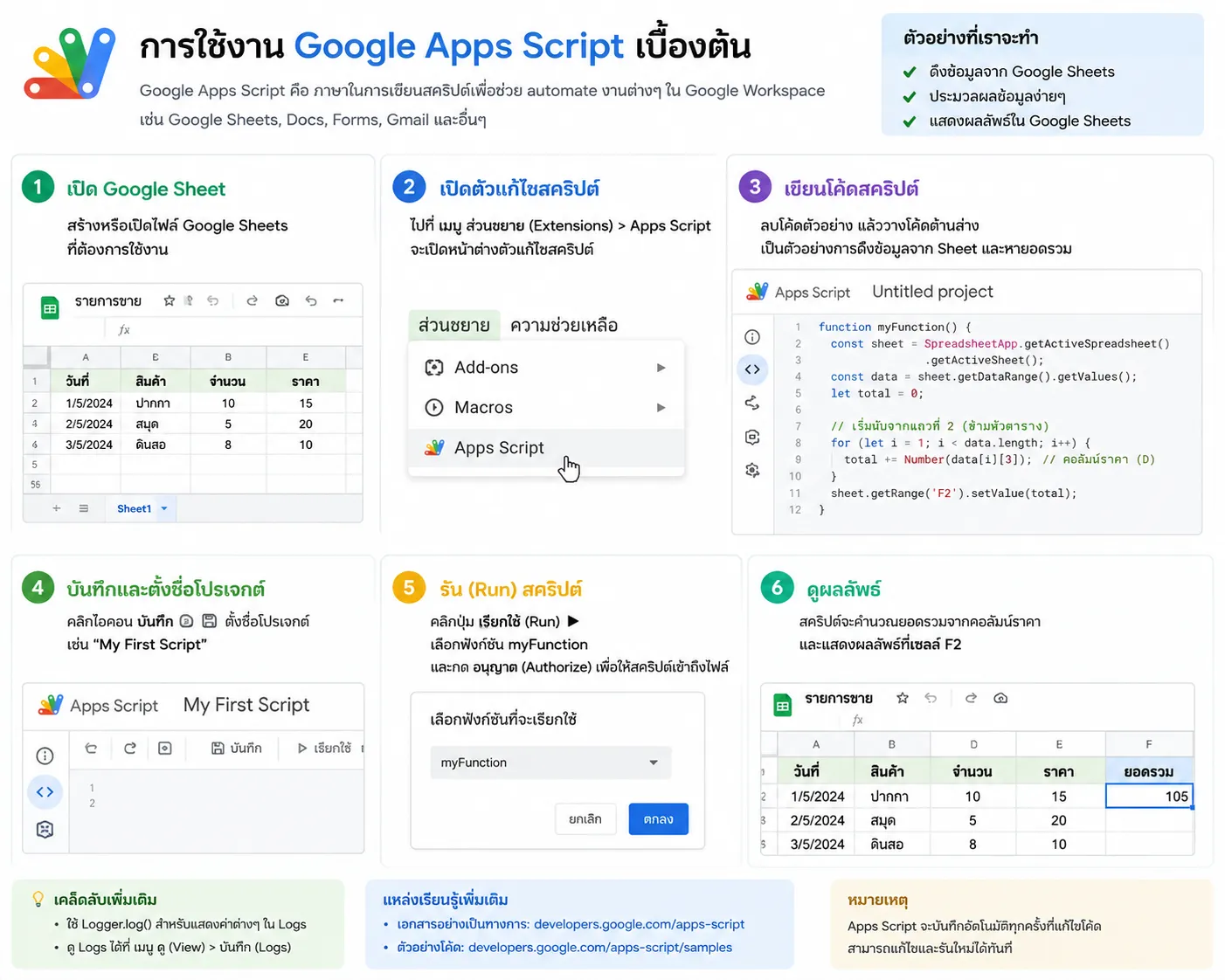This screenshot has width=1225, height=980.
Task: Star the รายการขาย sheet in step 1
Action: (x=170, y=300)
